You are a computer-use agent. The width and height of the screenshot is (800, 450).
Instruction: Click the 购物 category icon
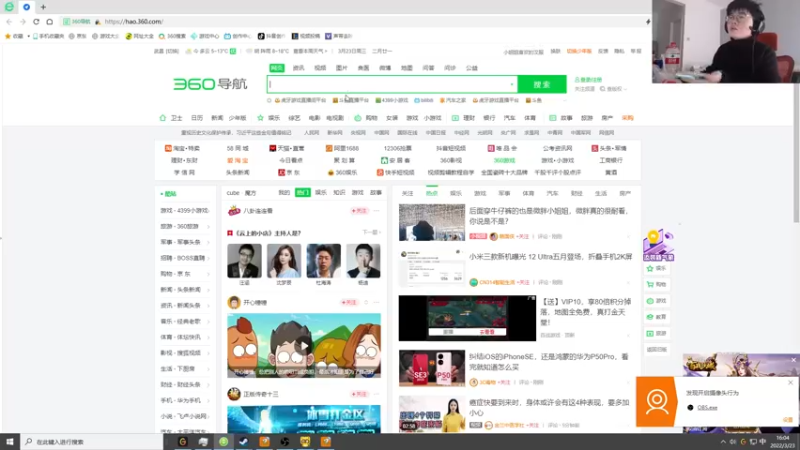coord(358,118)
